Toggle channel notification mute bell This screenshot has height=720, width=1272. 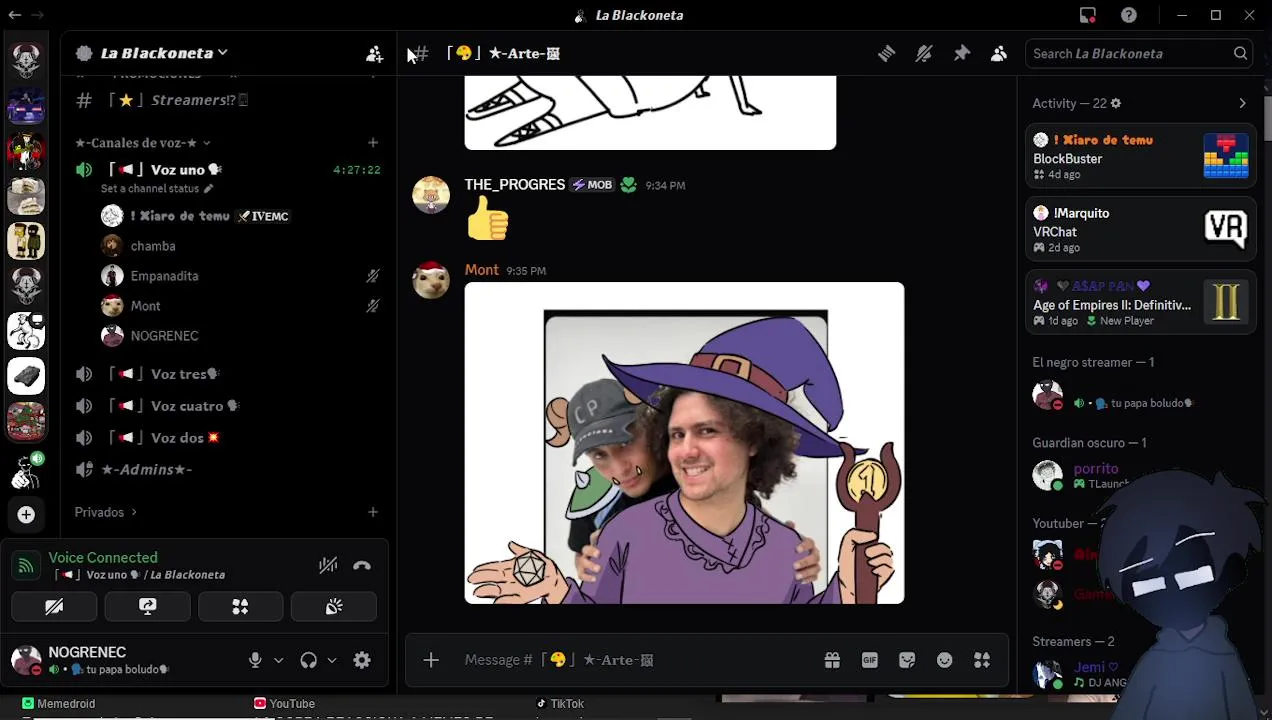click(x=924, y=53)
